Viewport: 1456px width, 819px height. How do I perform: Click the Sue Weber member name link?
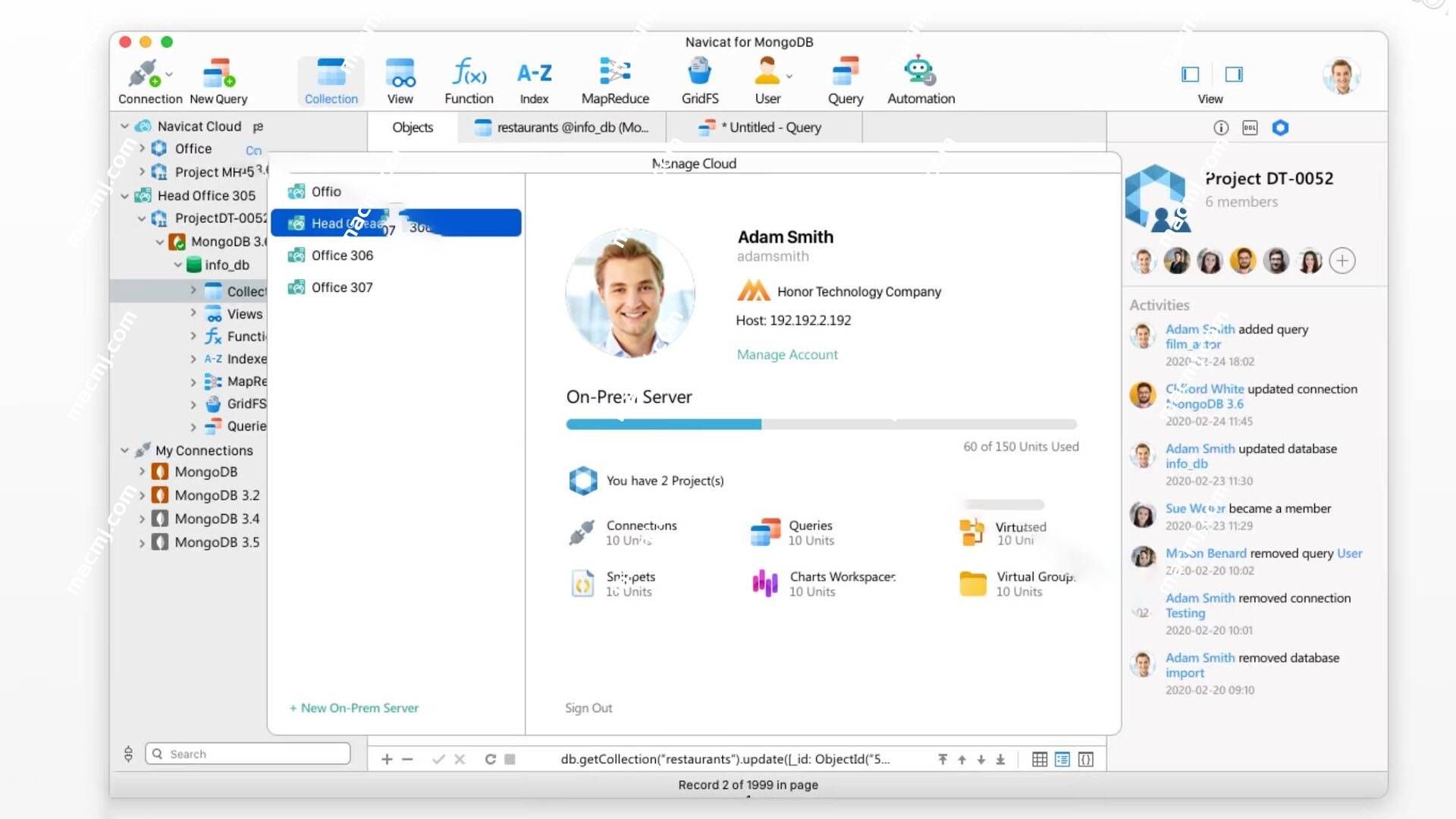[1195, 509]
